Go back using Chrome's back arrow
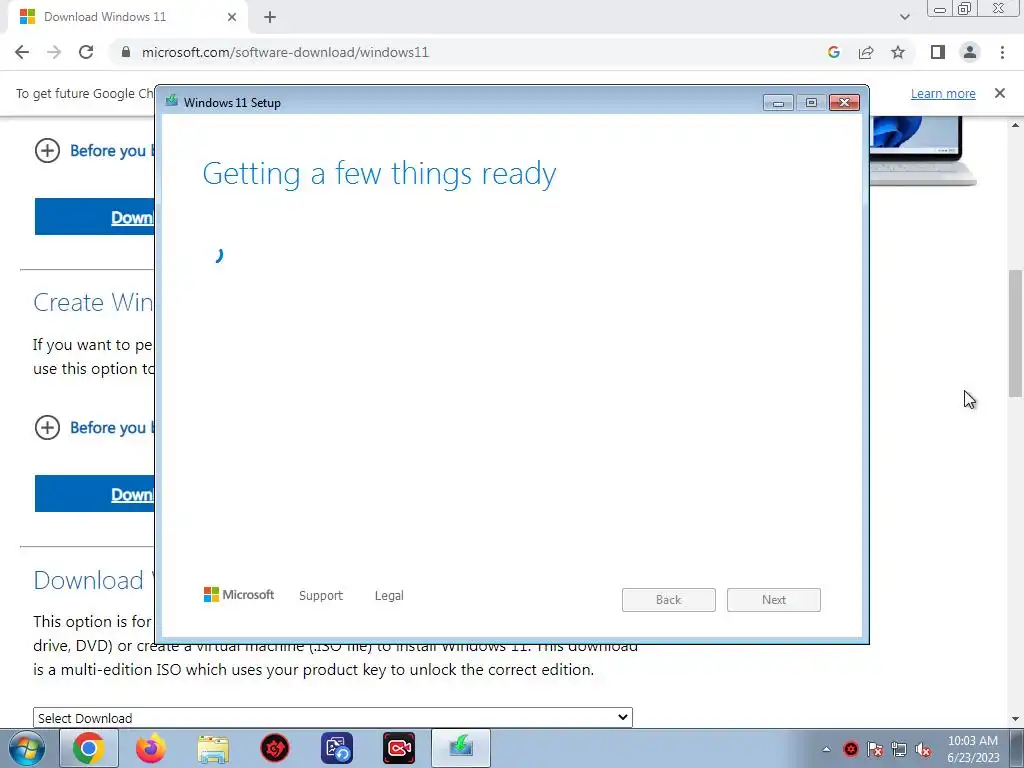The image size is (1024, 768). (22, 52)
